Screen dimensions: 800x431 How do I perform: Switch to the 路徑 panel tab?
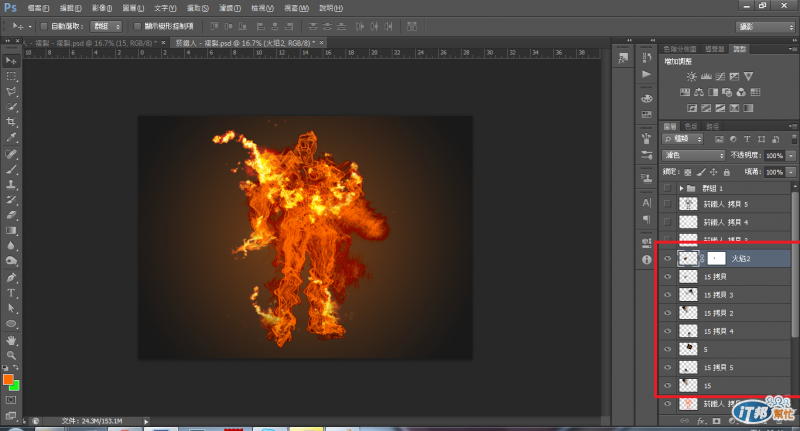[x=713, y=126]
